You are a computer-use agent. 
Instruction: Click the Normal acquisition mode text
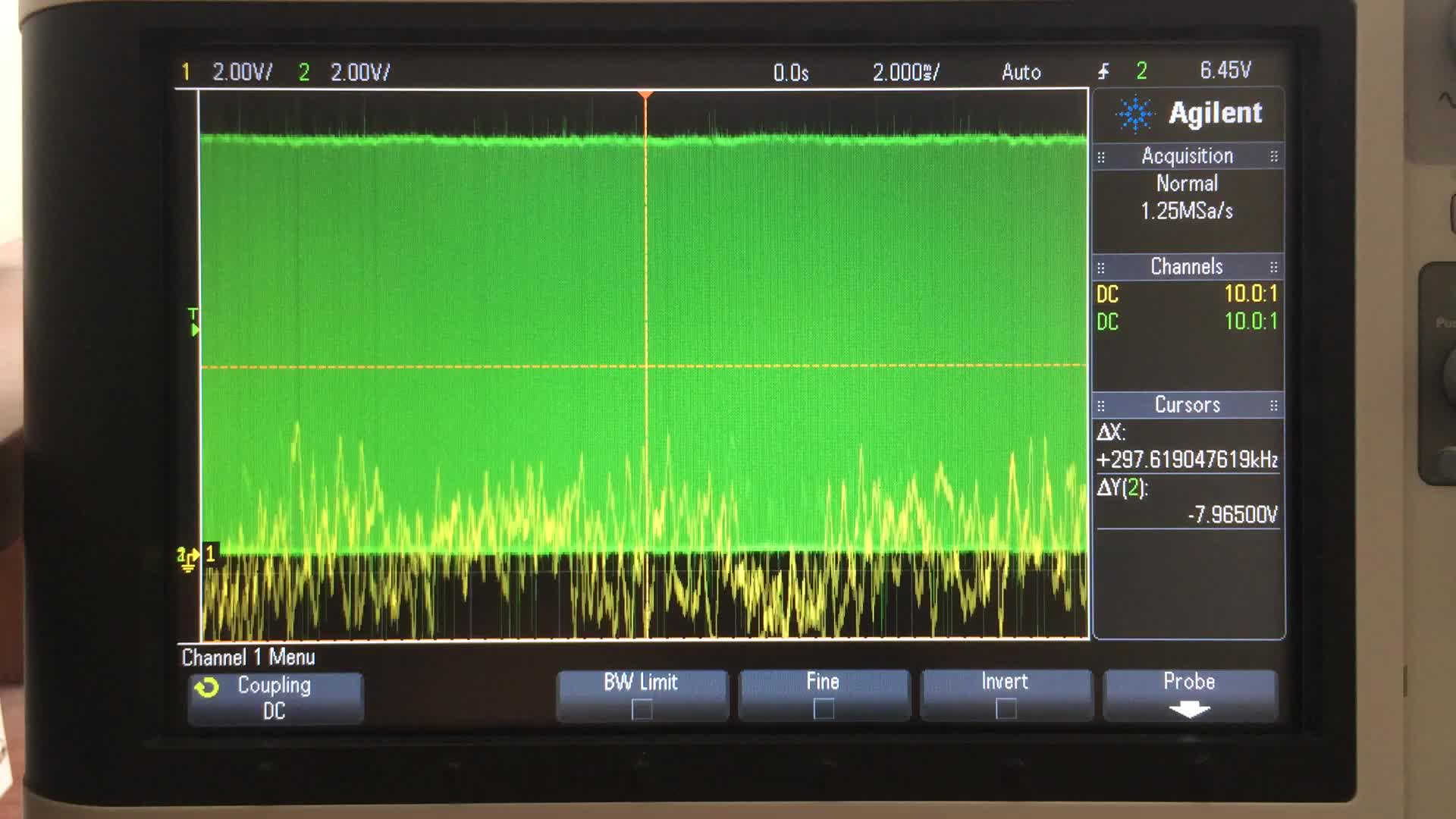coord(1187,184)
